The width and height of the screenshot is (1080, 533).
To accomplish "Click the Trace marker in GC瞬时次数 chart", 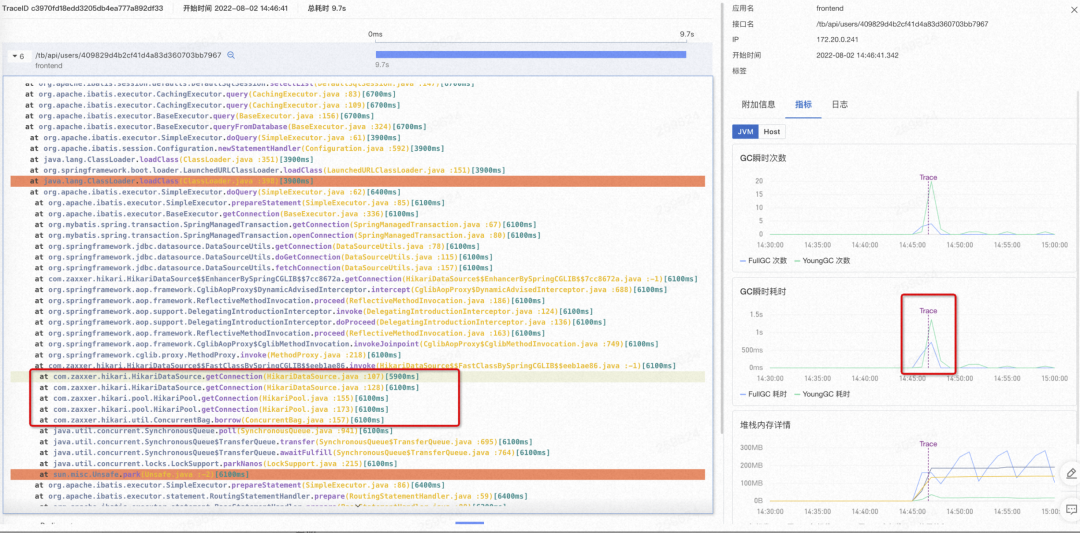I will 928,178.
